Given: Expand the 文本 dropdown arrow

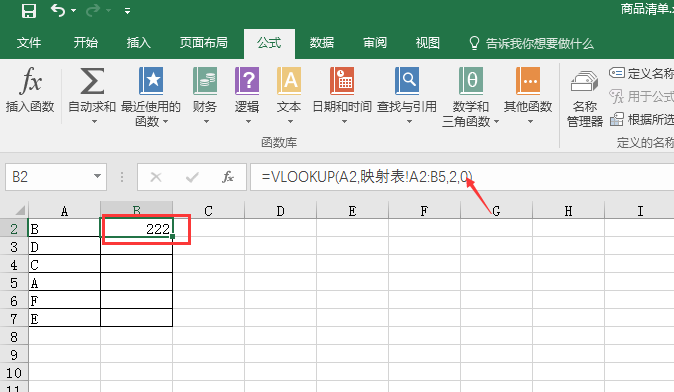Looking at the screenshot, I should pos(290,122).
